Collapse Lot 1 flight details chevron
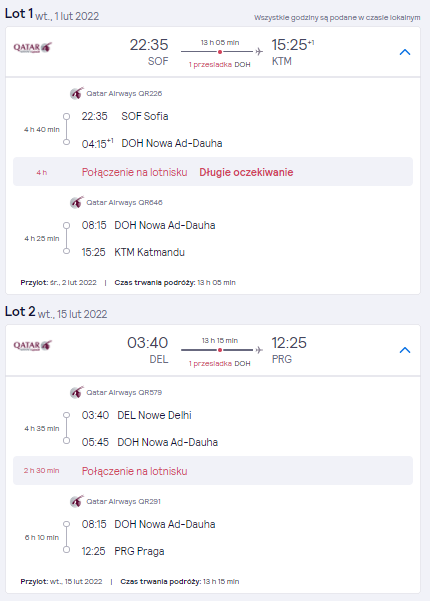 (405, 52)
